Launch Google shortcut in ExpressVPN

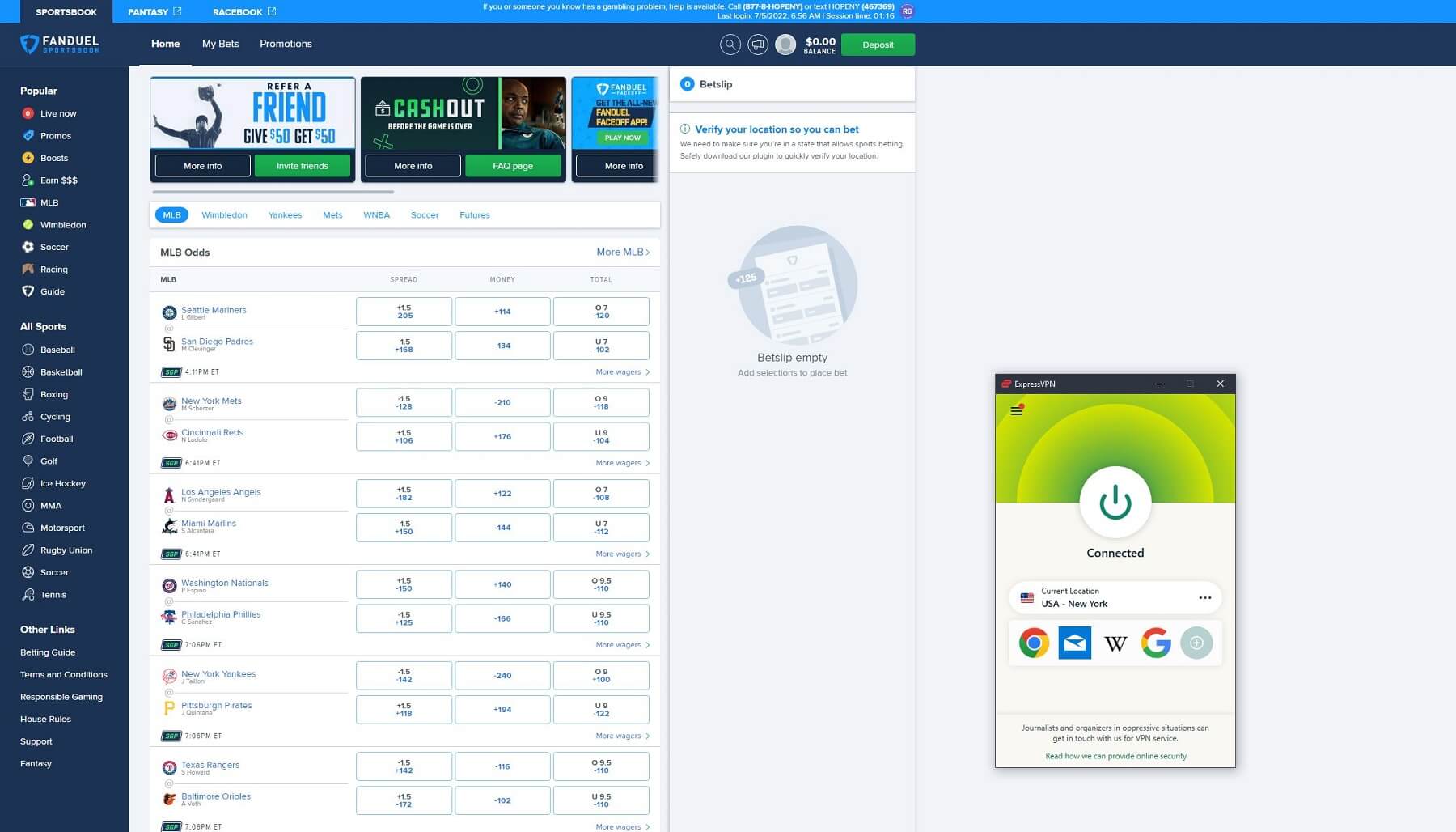click(x=1156, y=643)
